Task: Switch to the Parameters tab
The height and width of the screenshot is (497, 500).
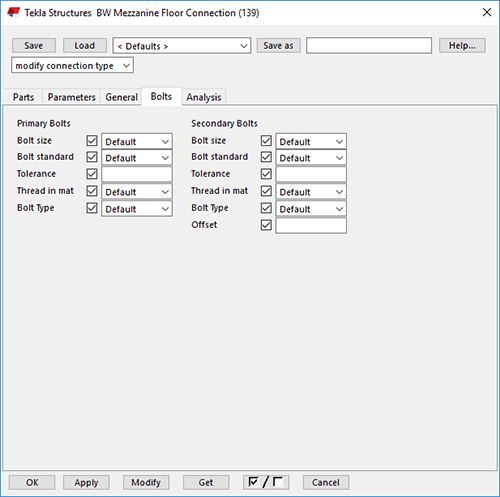Action: click(x=71, y=97)
